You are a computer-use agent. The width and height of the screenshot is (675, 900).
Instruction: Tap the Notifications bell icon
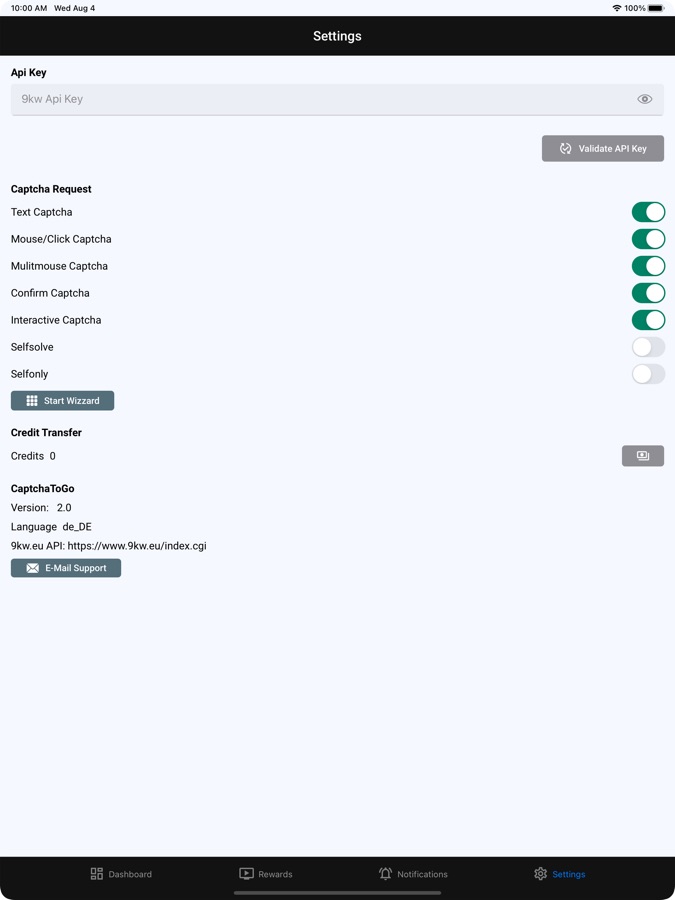click(x=385, y=874)
